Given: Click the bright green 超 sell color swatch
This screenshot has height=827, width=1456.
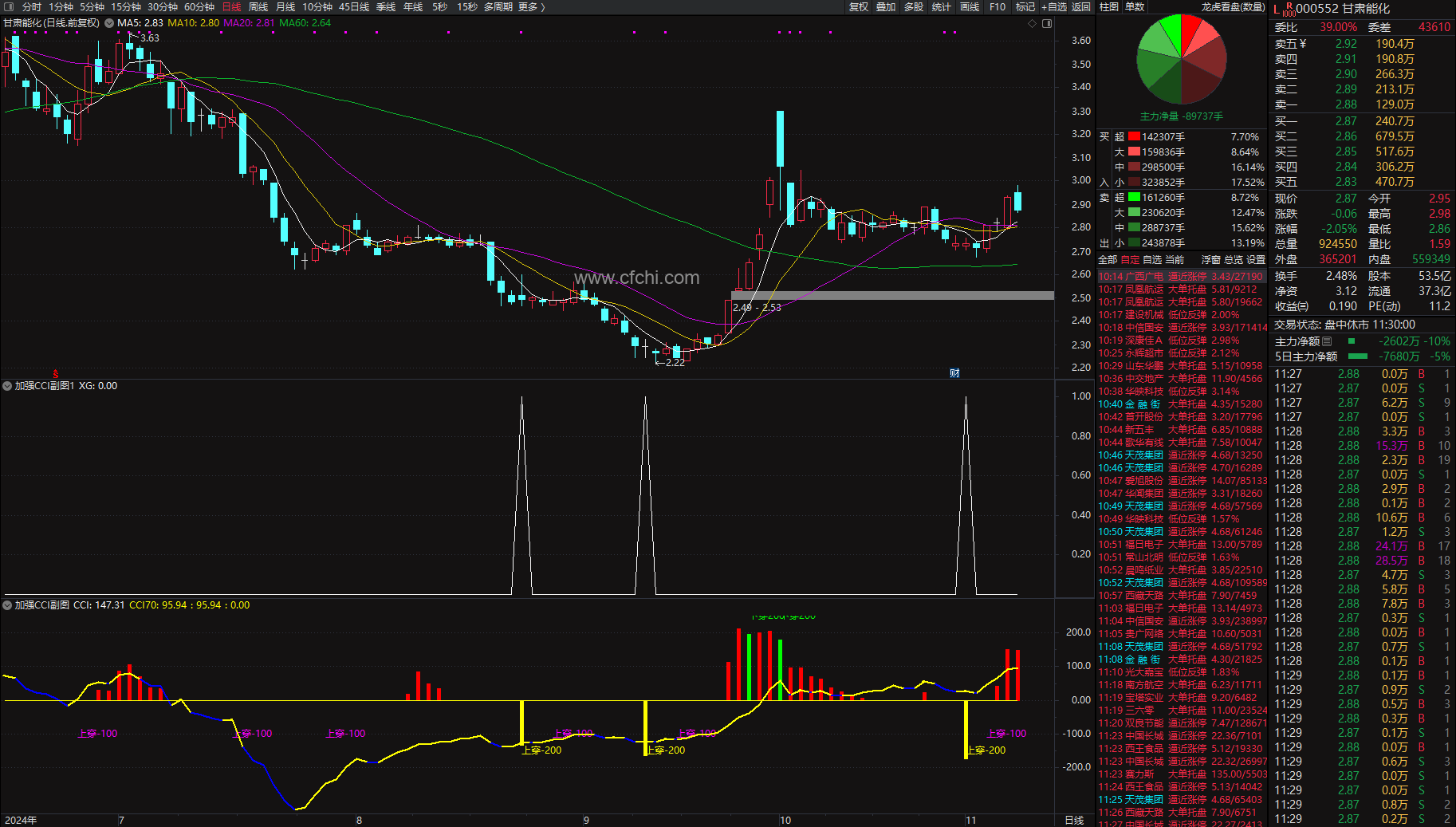Looking at the screenshot, I should pyautogui.click(x=1134, y=197).
